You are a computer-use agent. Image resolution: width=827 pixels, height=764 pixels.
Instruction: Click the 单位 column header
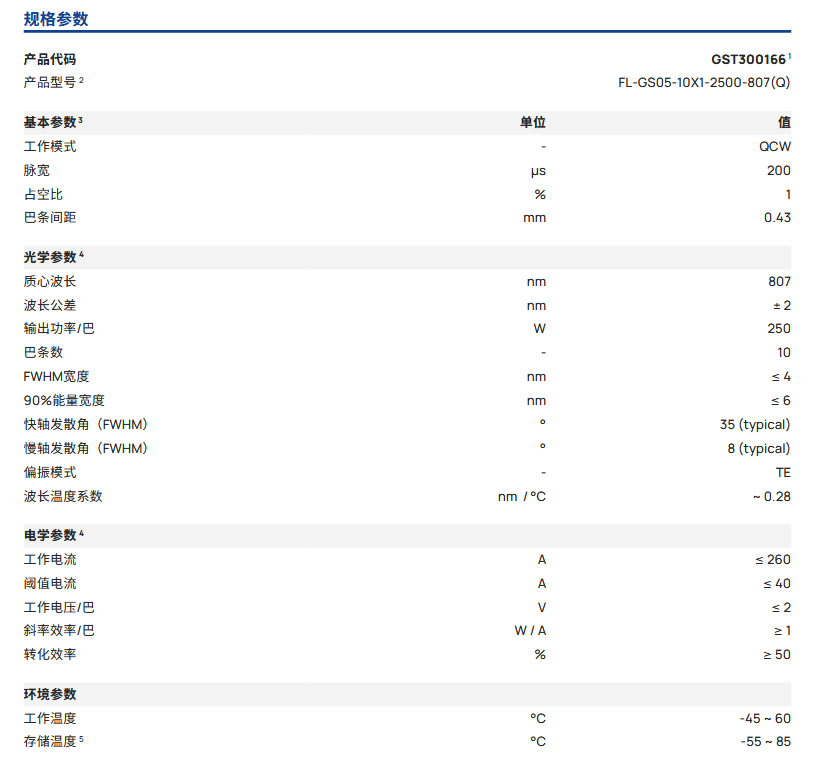click(533, 122)
